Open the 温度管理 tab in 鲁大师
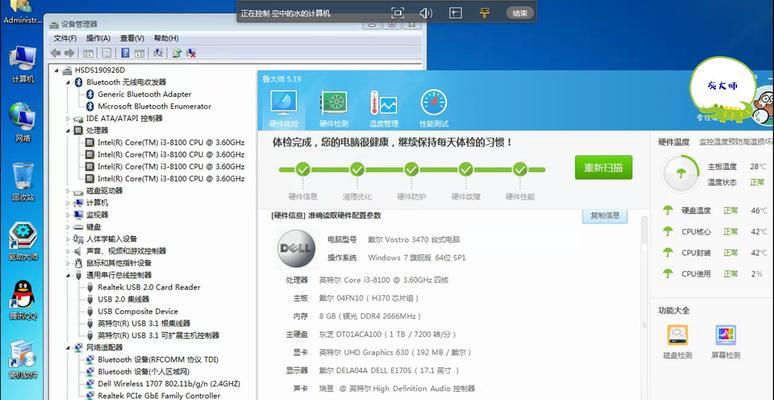Screen dimensions: 774x400 (384, 109)
